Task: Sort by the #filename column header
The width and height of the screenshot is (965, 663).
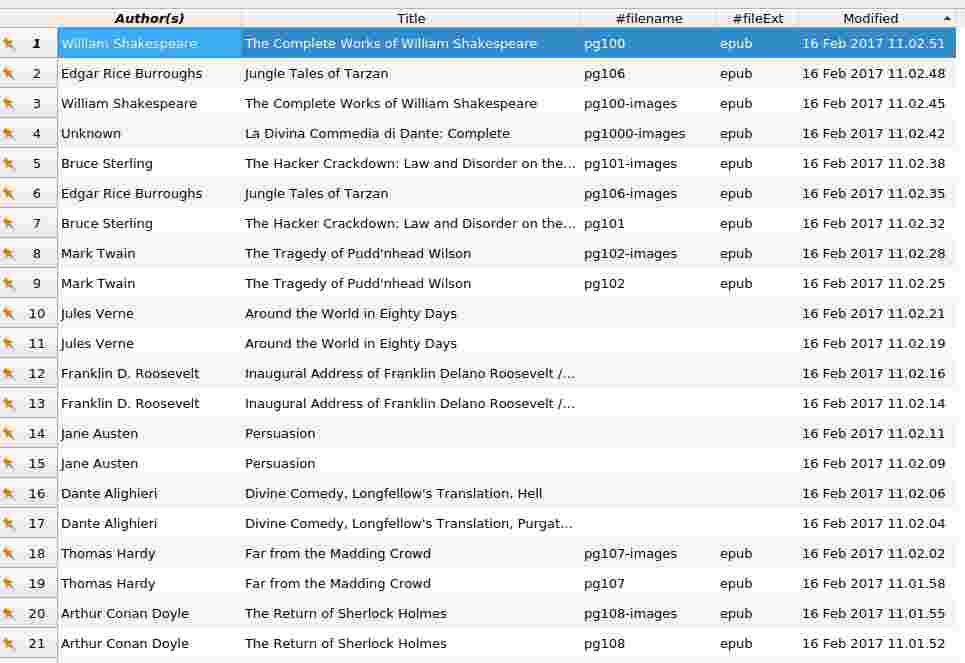Action: (x=649, y=18)
